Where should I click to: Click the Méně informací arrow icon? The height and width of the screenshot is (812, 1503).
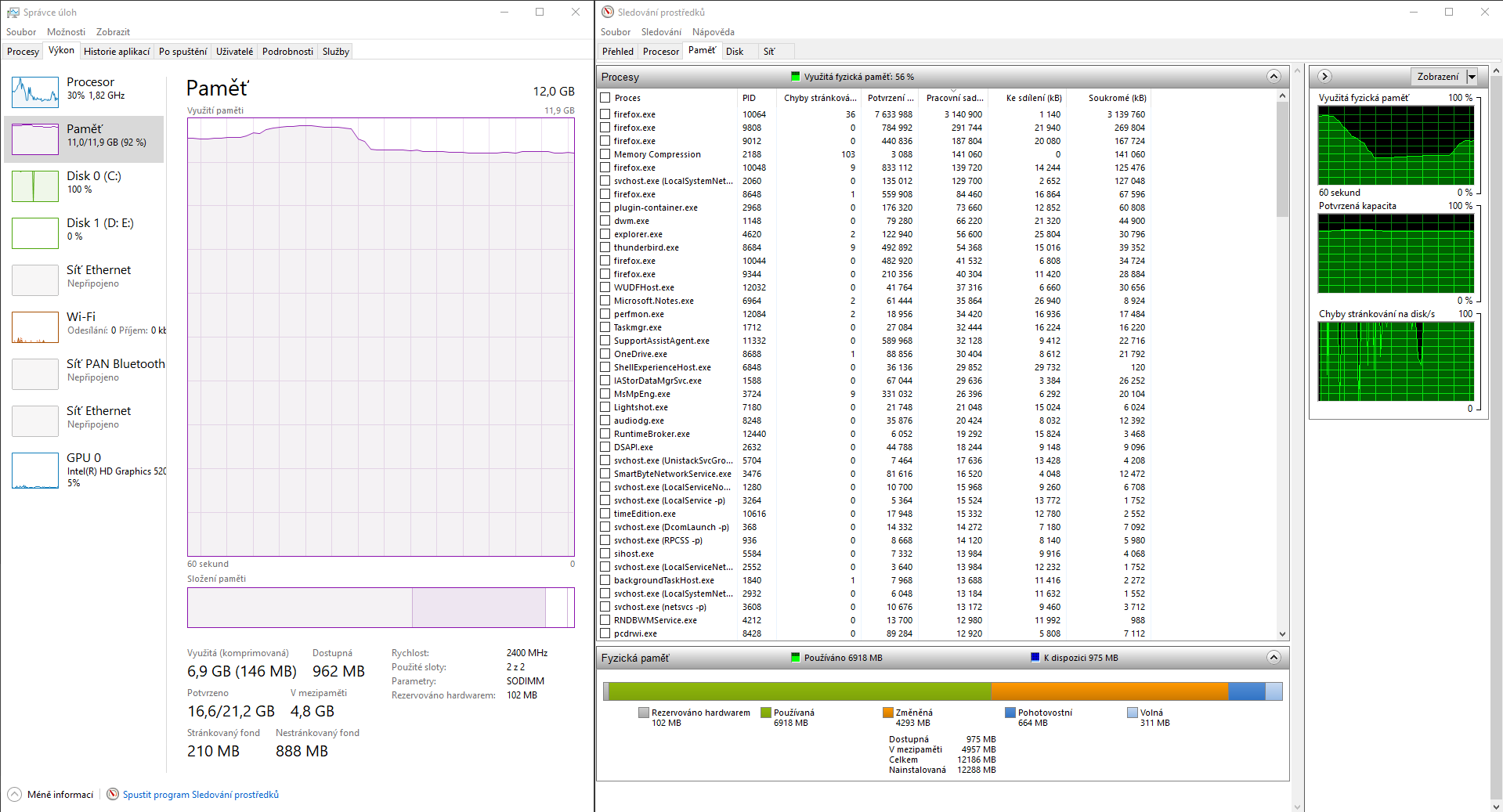point(14,794)
